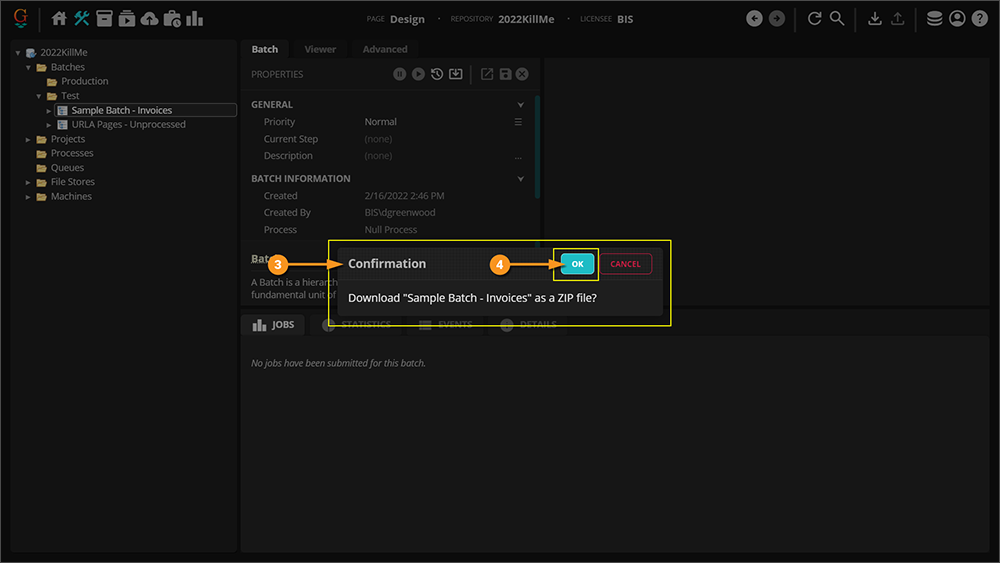Screen dimensions: 1000x563
Task: Click the Priority value Normal
Action: tap(381, 122)
